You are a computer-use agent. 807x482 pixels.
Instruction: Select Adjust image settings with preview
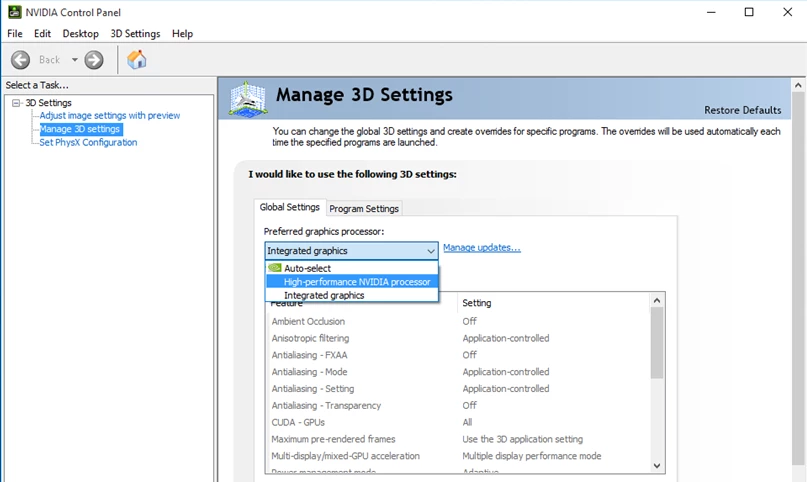point(110,115)
